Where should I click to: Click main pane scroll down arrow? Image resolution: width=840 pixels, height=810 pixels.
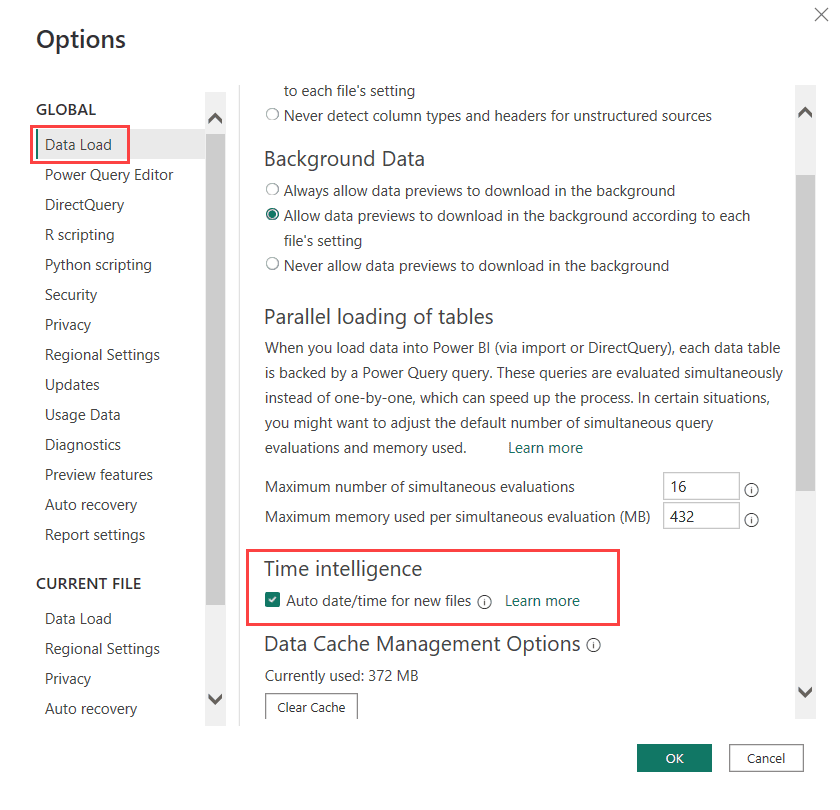805,692
